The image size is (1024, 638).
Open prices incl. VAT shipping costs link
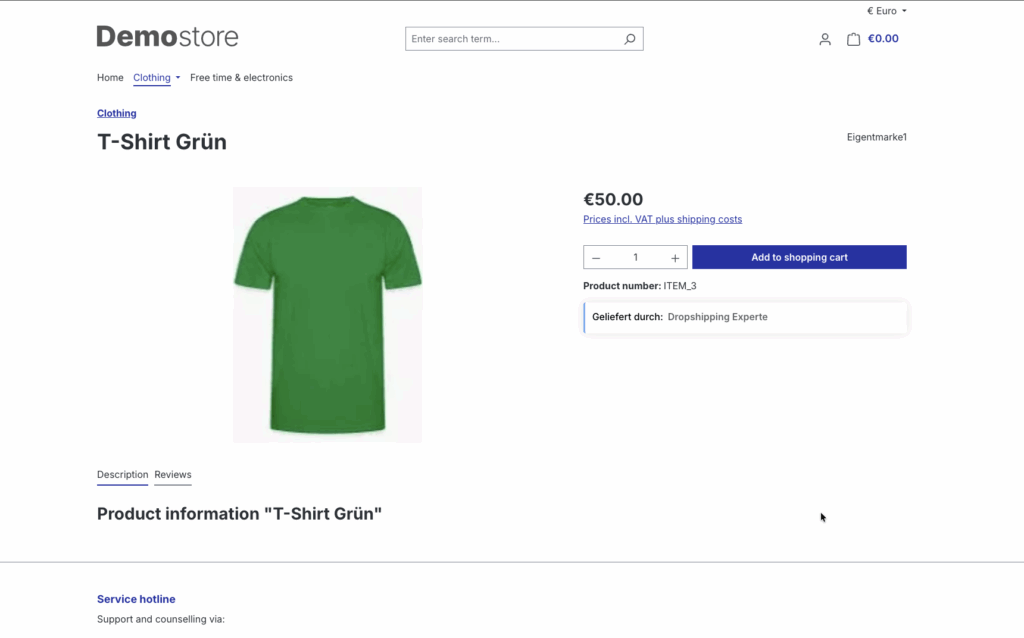tap(662, 219)
